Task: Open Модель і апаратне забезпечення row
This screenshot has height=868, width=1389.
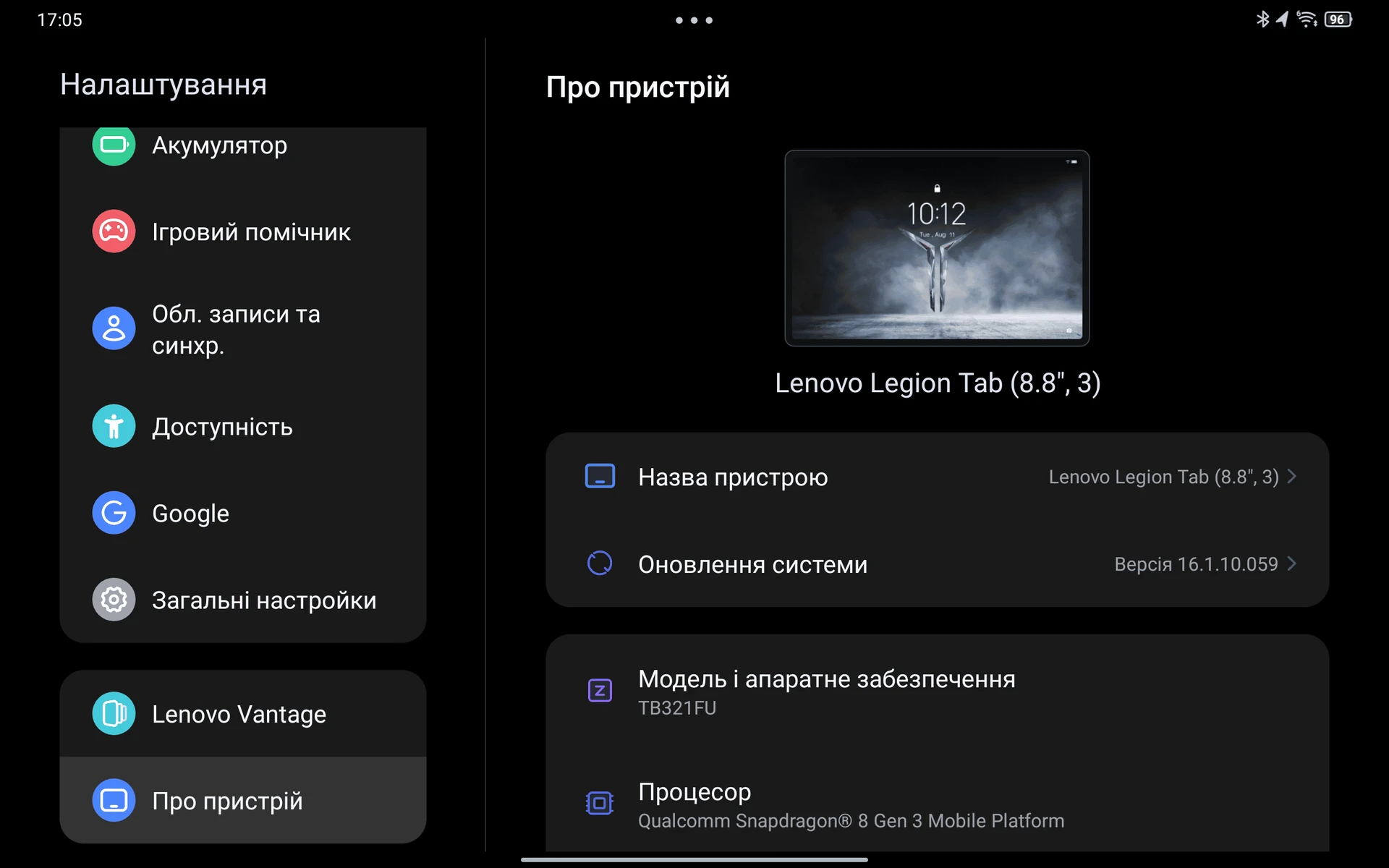Action: pos(937,692)
